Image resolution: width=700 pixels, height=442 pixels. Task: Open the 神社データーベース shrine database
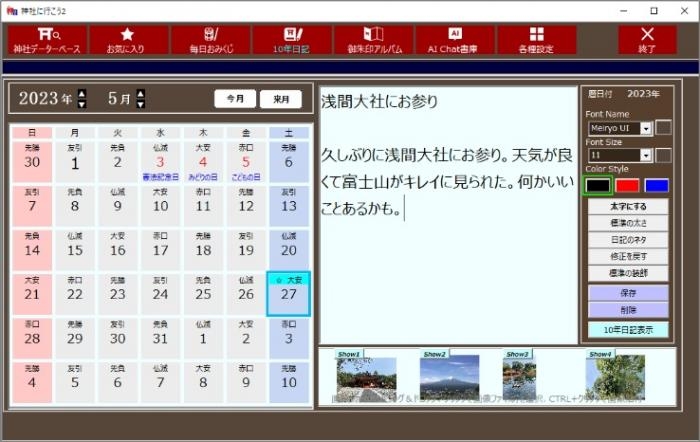click(x=44, y=40)
